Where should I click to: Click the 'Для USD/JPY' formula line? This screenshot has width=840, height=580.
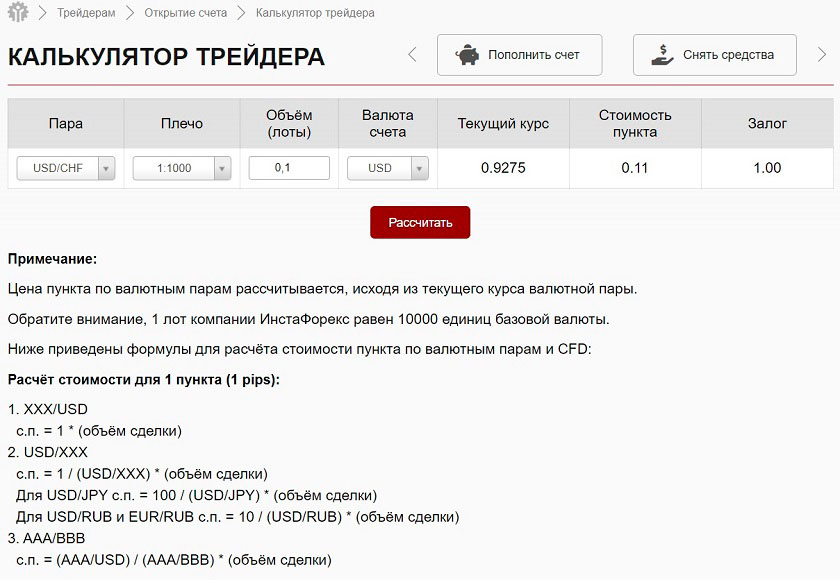196,495
